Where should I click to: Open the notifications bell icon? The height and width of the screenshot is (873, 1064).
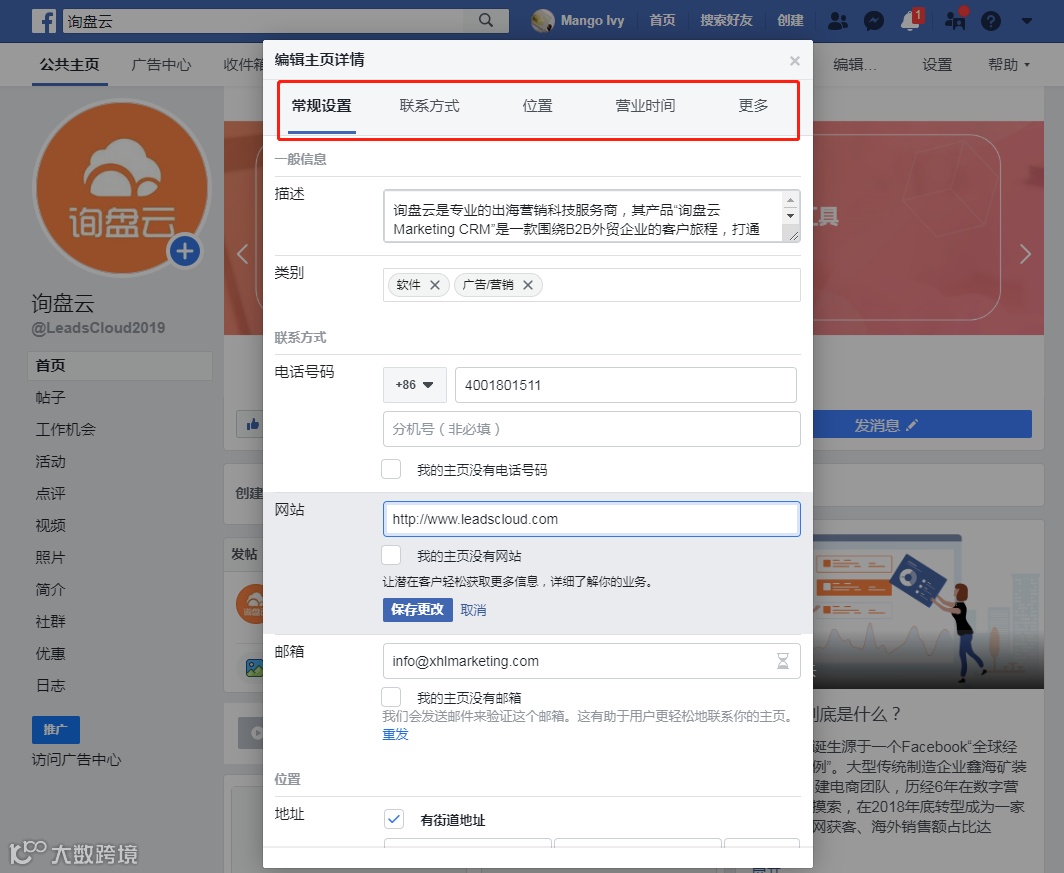tap(911, 21)
